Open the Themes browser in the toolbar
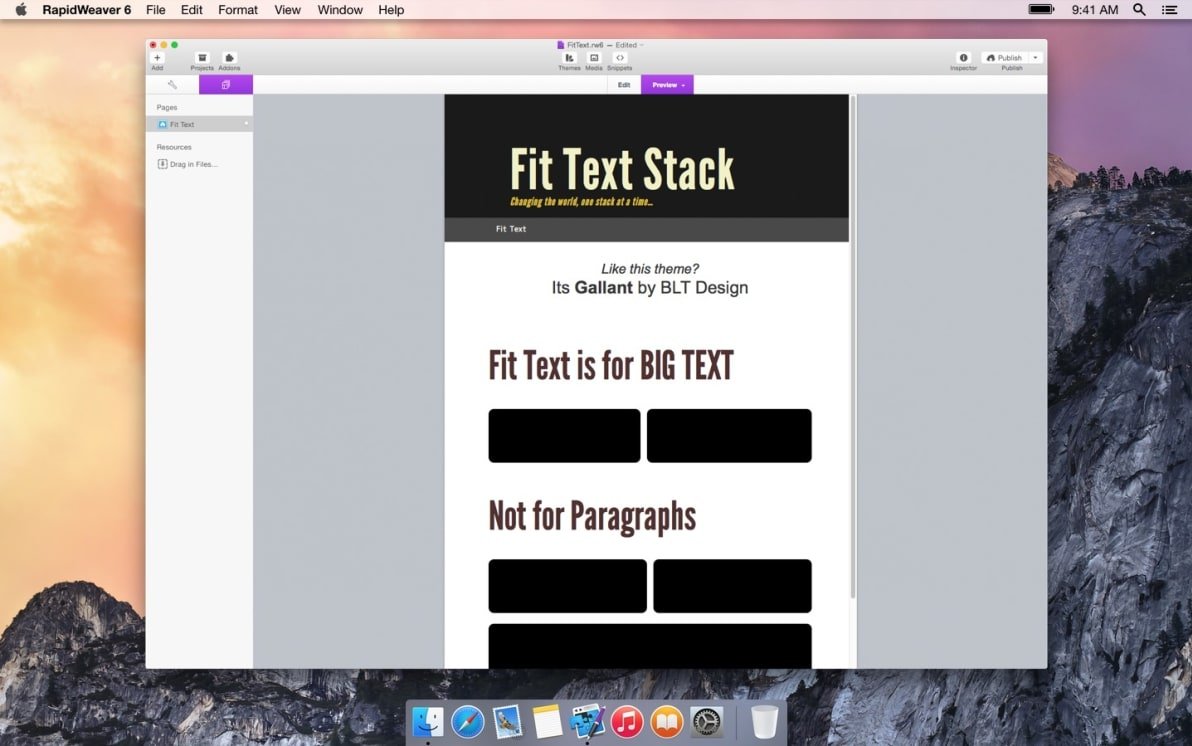This screenshot has height=746, width=1192. [x=568, y=59]
